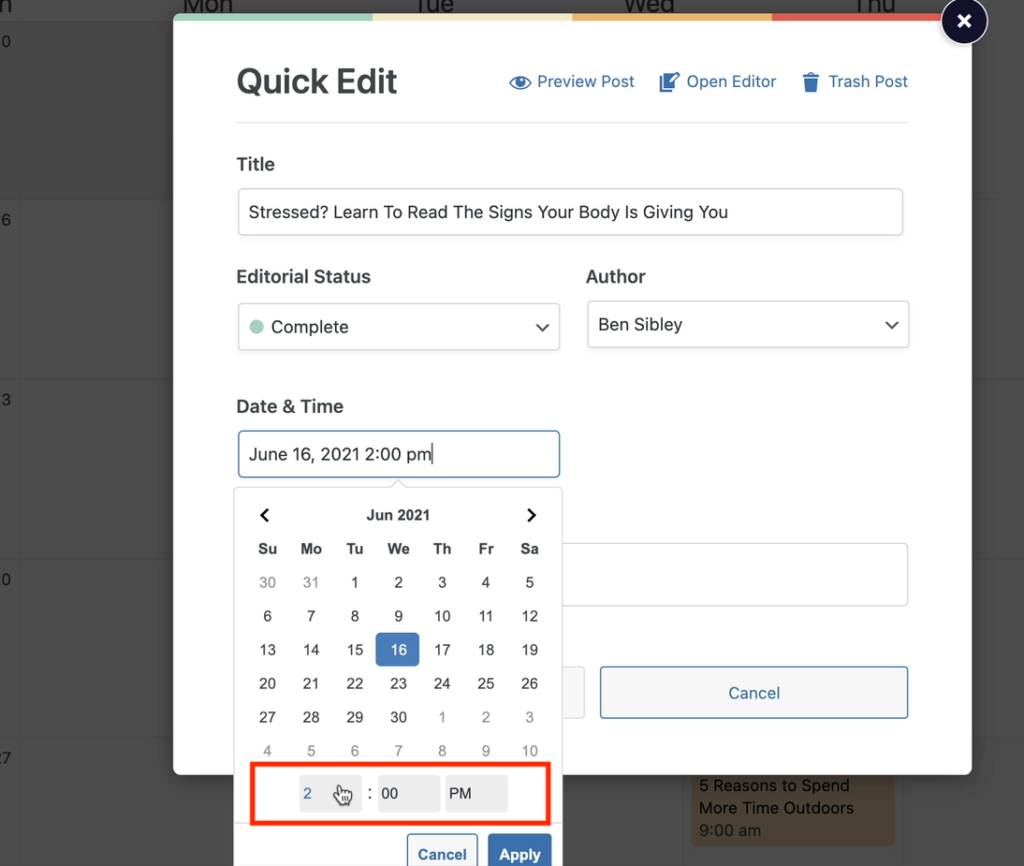Apply the selected date and time
Viewport: 1024px width, 866px height.
[x=519, y=852]
